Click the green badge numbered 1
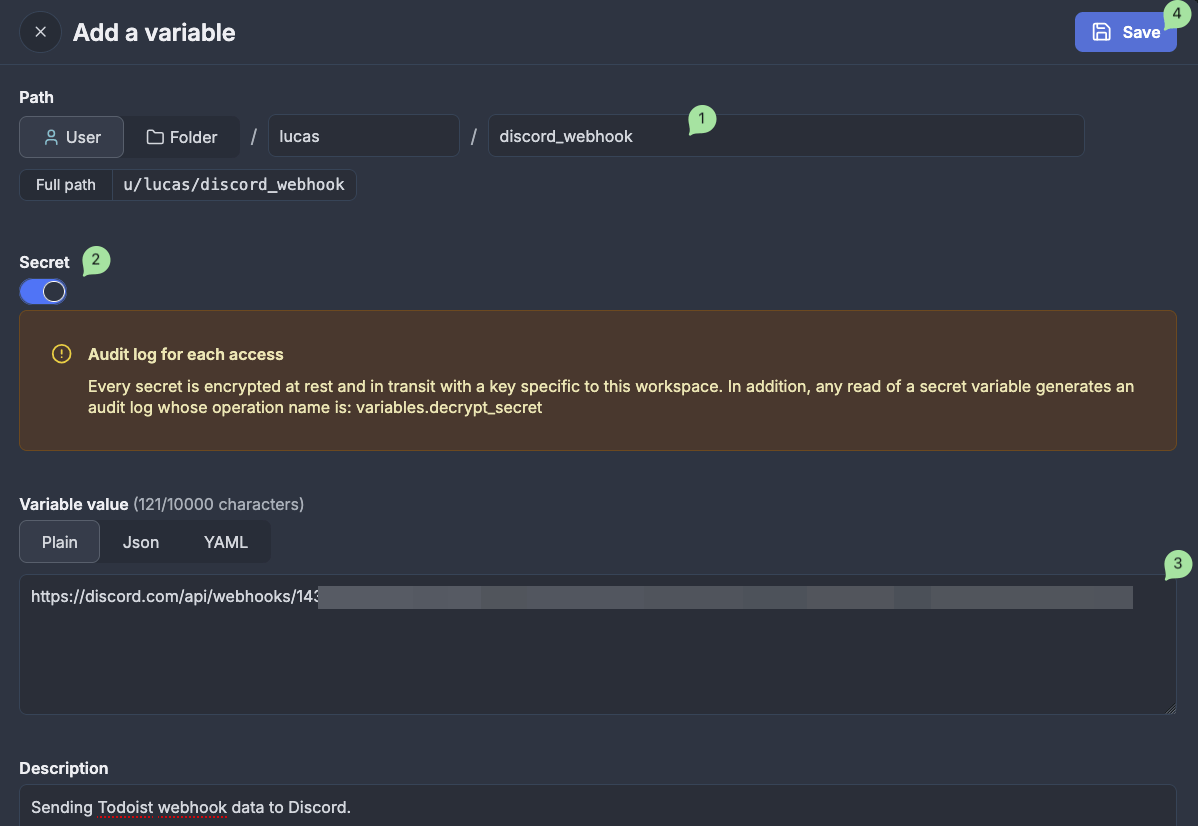Viewport: 1198px width, 826px height. click(702, 118)
